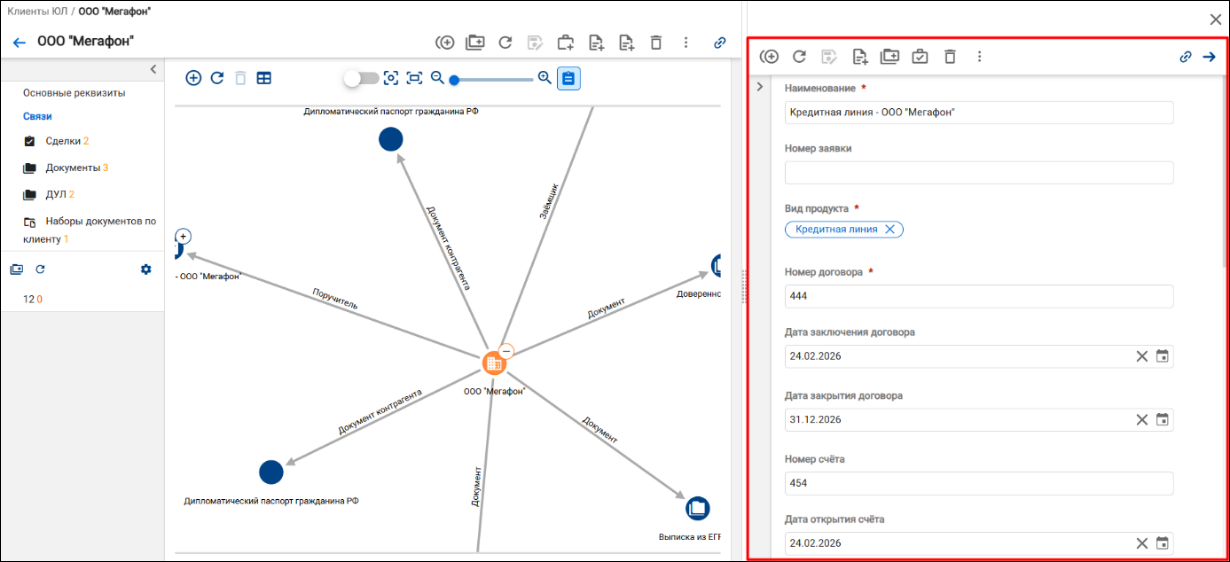Open Основные реквизиты section
This screenshot has width=1230, height=562.
click(x=74, y=93)
